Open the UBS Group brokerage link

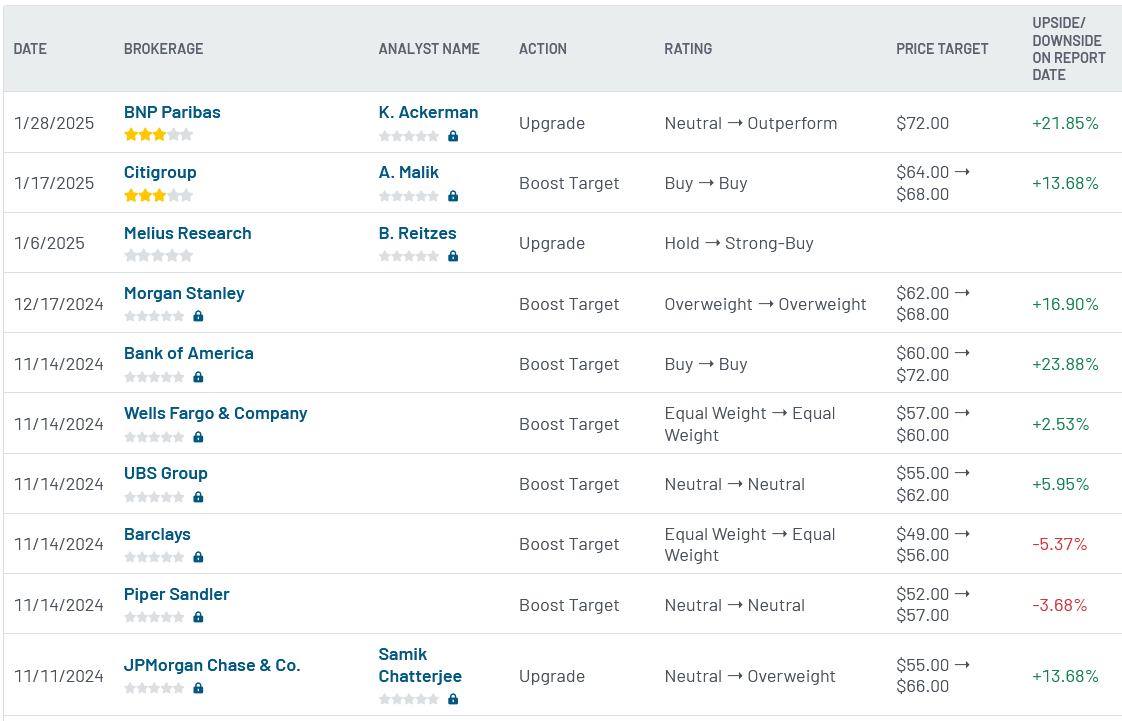point(165,474)
